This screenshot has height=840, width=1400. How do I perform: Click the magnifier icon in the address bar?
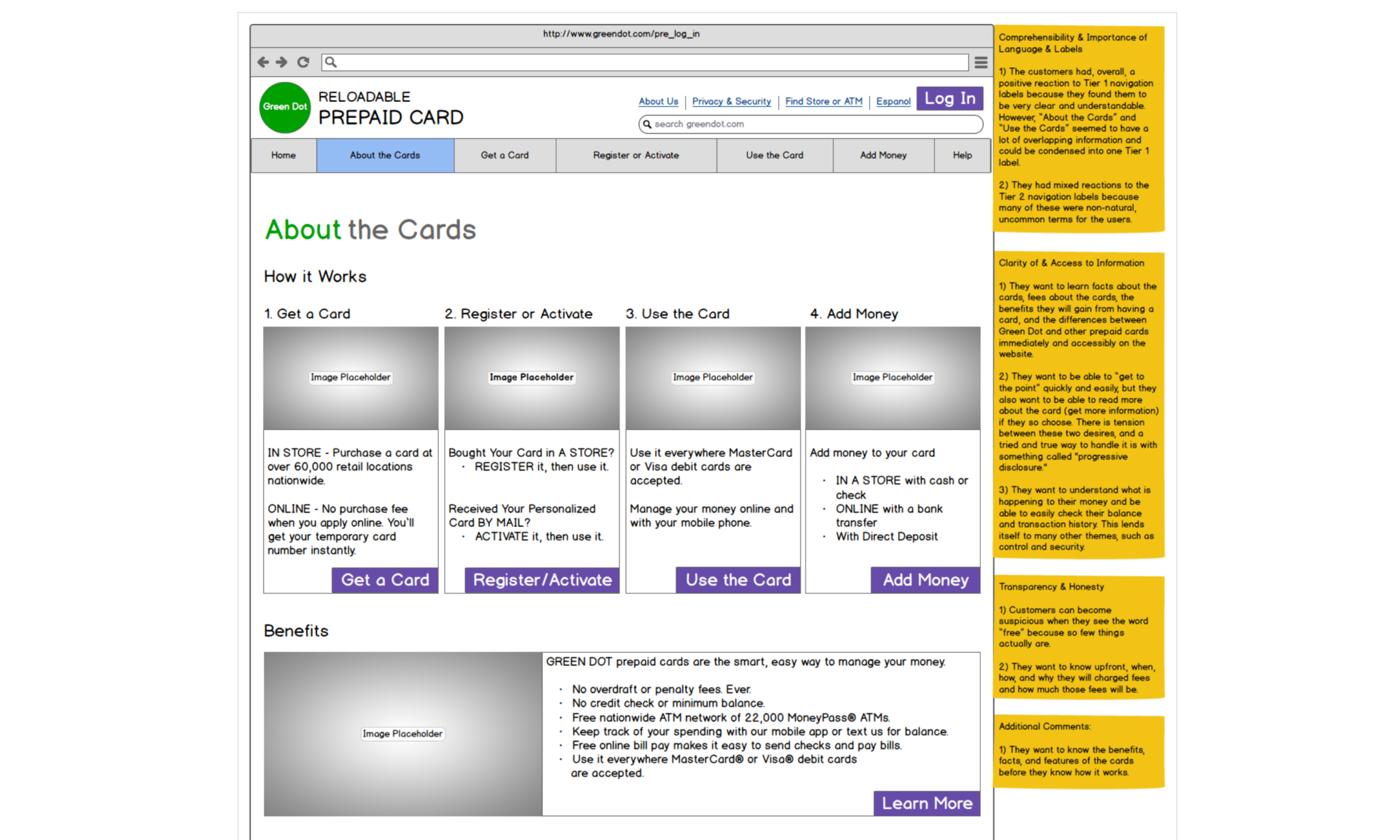point(331,62)
